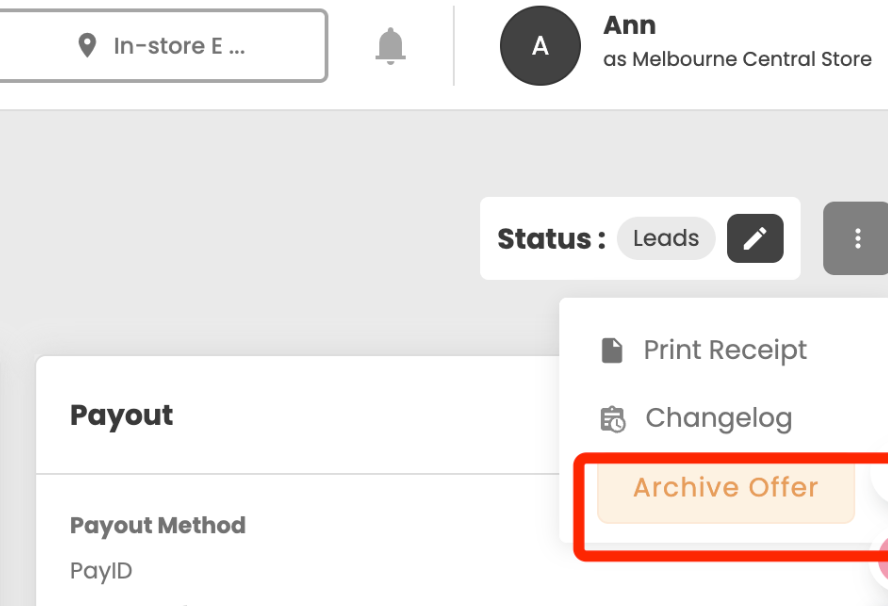This screenshot has height=606, width=888.
Task: Click the location pin icon
Action: (87, 46)
